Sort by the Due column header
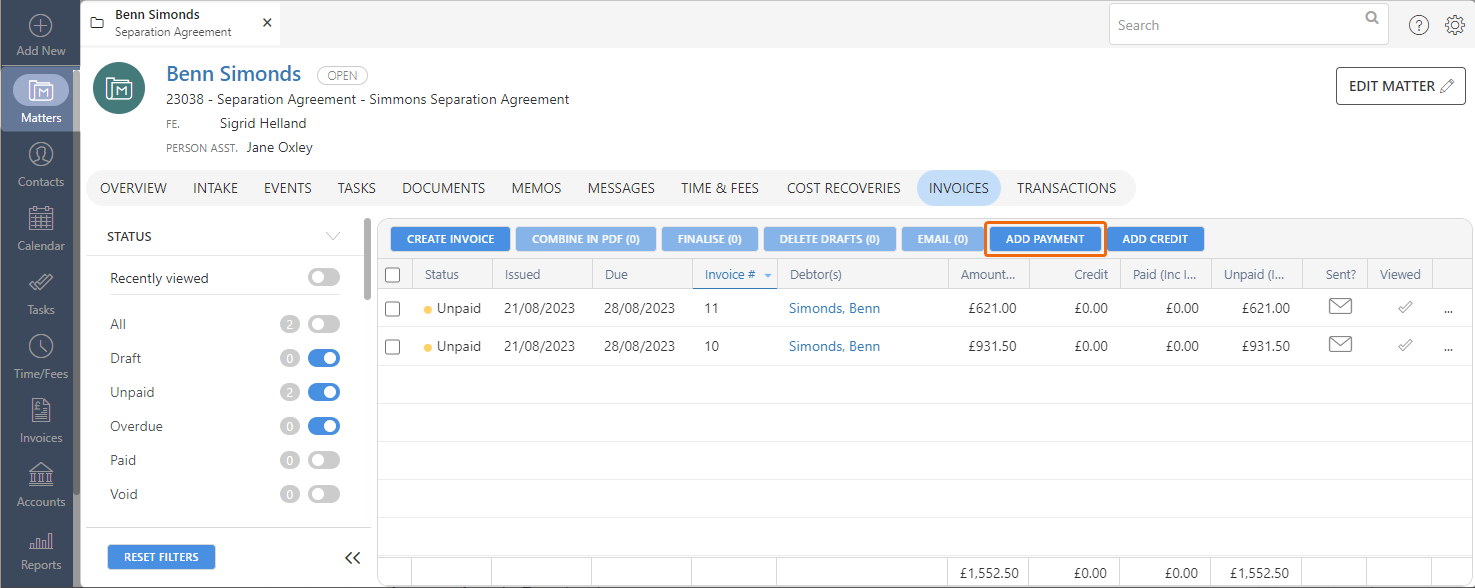 641,274
